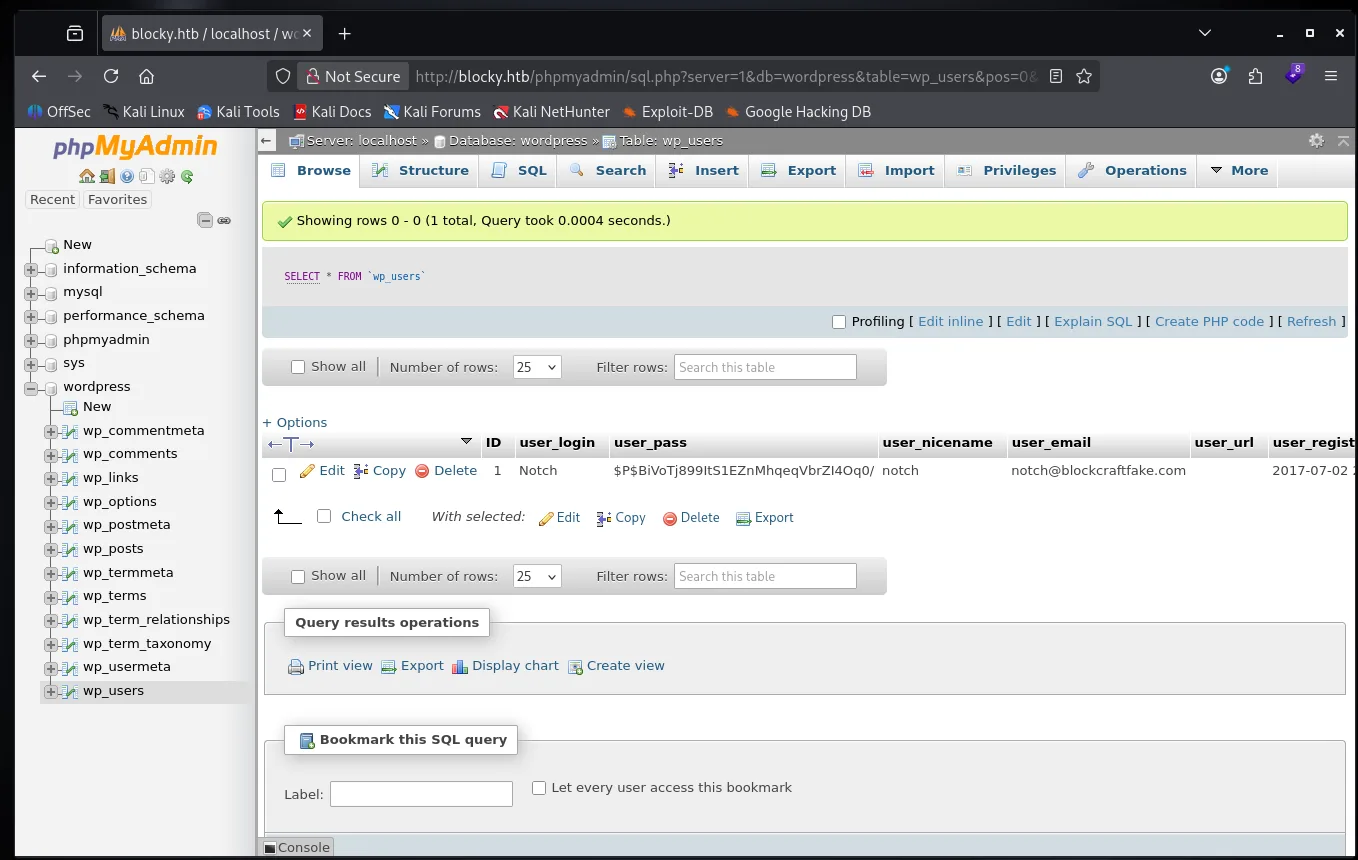Go to phpMyAdmin Home via house icon
The image size is (1358, 860).
click(87, 177)
